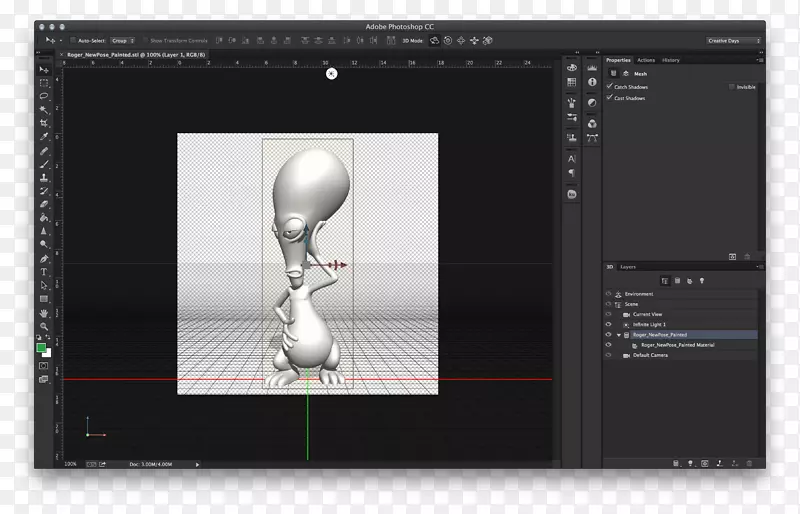800x514 pixels.
Task: Show whole scene filter in 3D panel
Action: point(665,281)
